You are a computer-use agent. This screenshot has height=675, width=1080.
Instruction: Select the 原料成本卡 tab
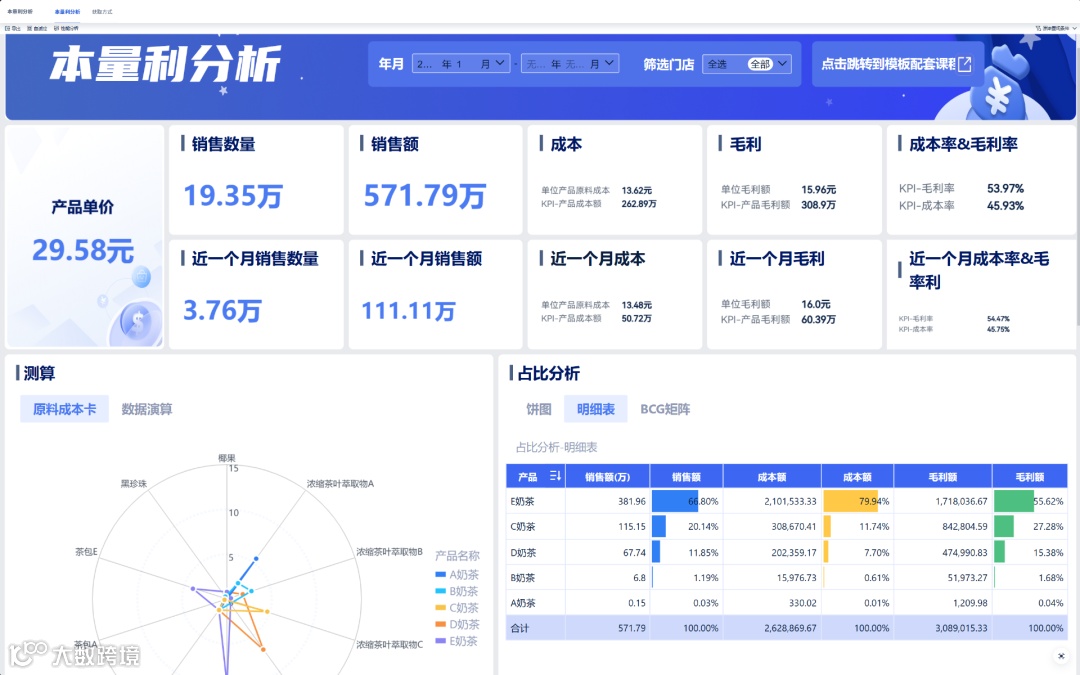pos(64,409)
